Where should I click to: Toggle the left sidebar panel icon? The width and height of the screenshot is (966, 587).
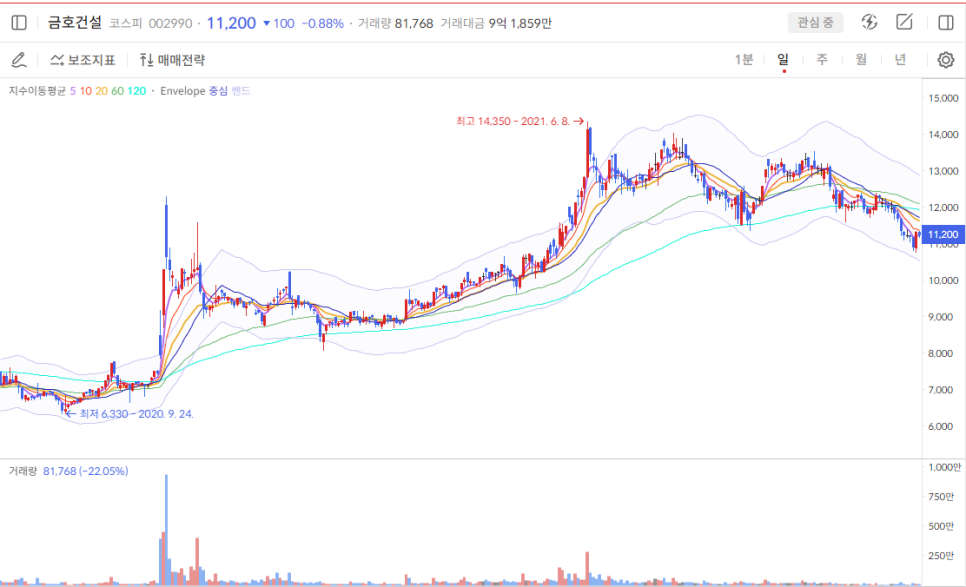pyautogui.click(x=19, y=23)
